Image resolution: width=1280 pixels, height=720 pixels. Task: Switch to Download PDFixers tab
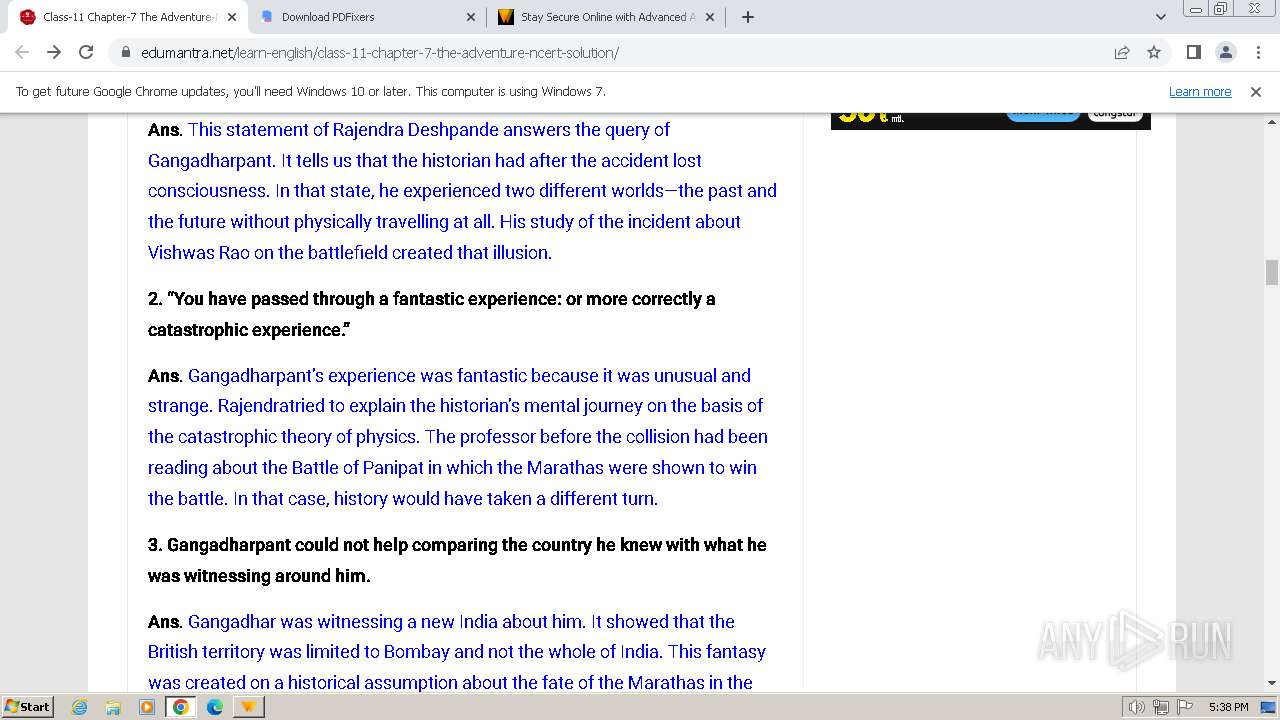click(368, 17)
